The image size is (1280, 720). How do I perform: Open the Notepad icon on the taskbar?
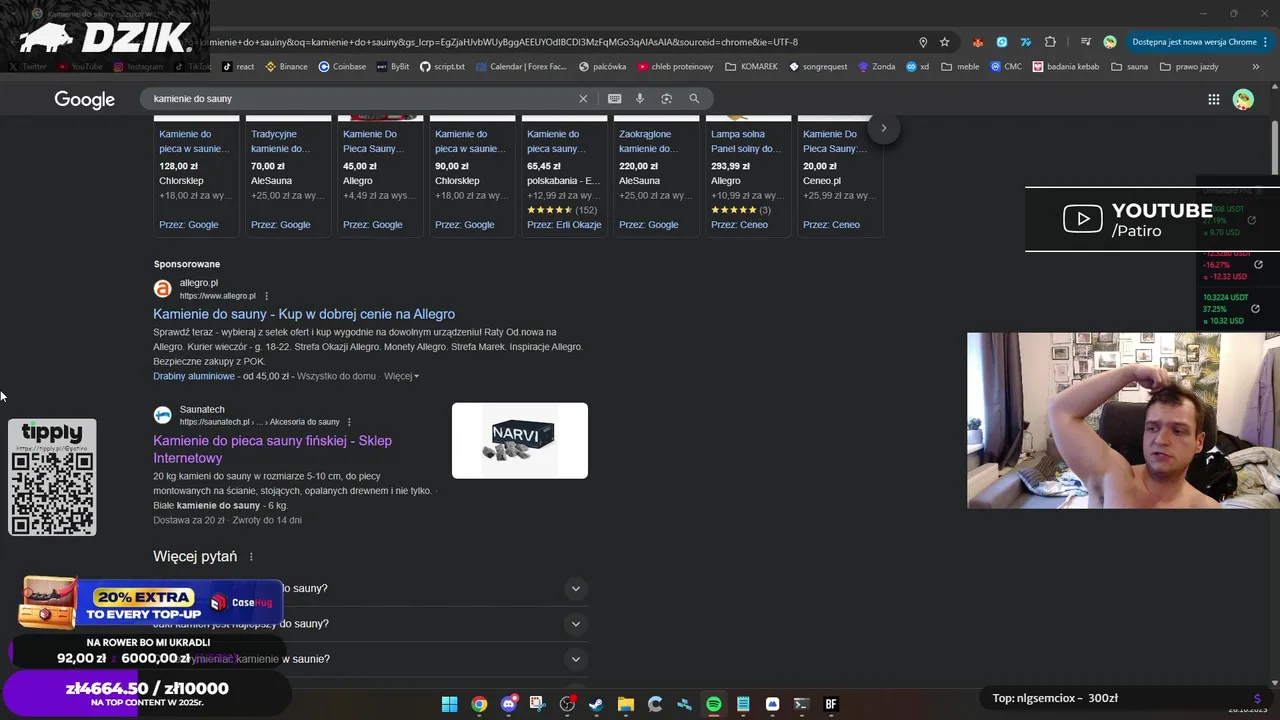tap(743, 704)
